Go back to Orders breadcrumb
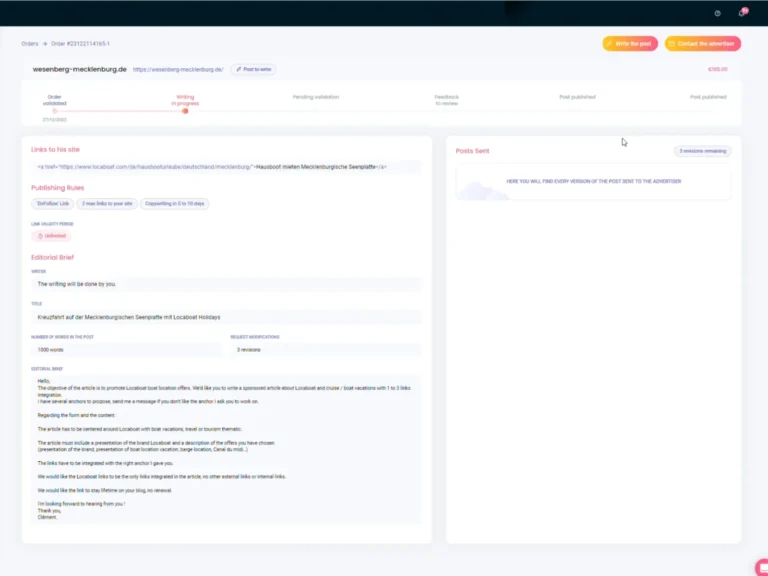This screenshot has width=768, height=576. pyautogui.click(x=29, y=44)
